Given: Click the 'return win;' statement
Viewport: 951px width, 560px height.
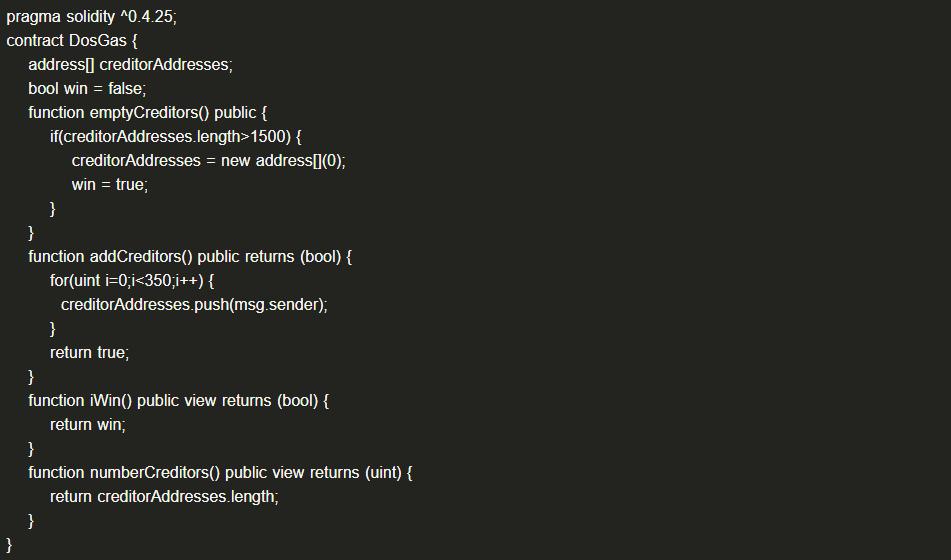Looking at the screenshot, I should click(88, 425).
